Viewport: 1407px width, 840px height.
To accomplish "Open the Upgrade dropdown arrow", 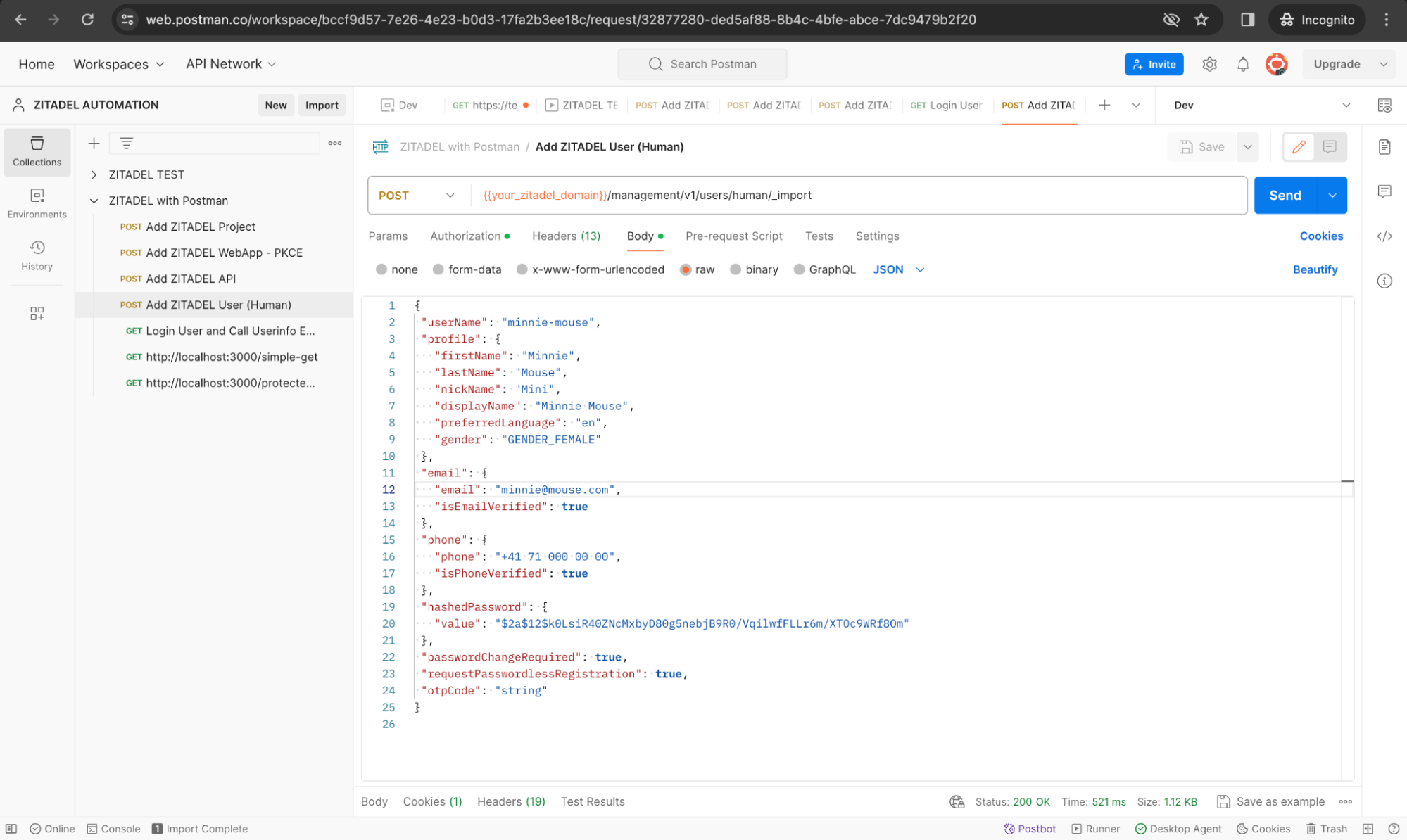I will 1383,64.
